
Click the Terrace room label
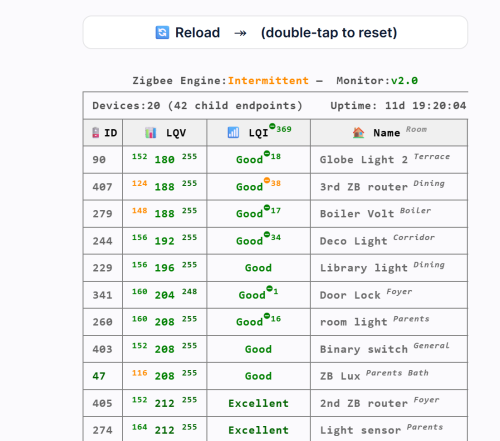pos(432,157)
